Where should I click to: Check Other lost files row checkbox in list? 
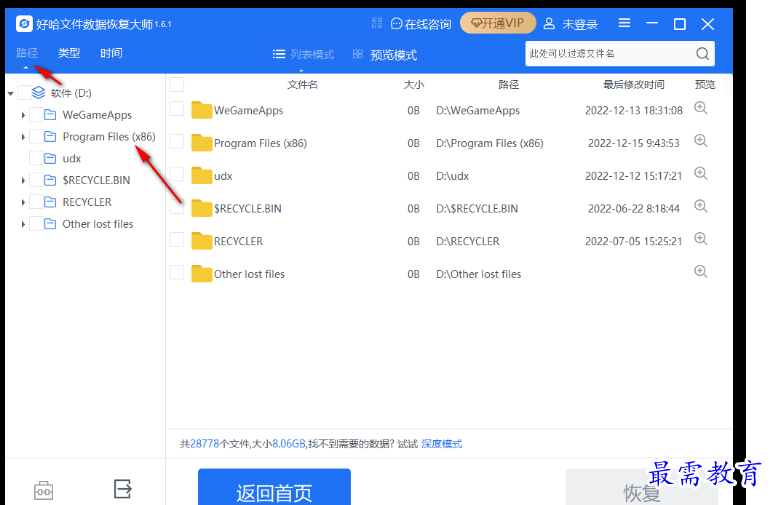click(x=177, y=273)
